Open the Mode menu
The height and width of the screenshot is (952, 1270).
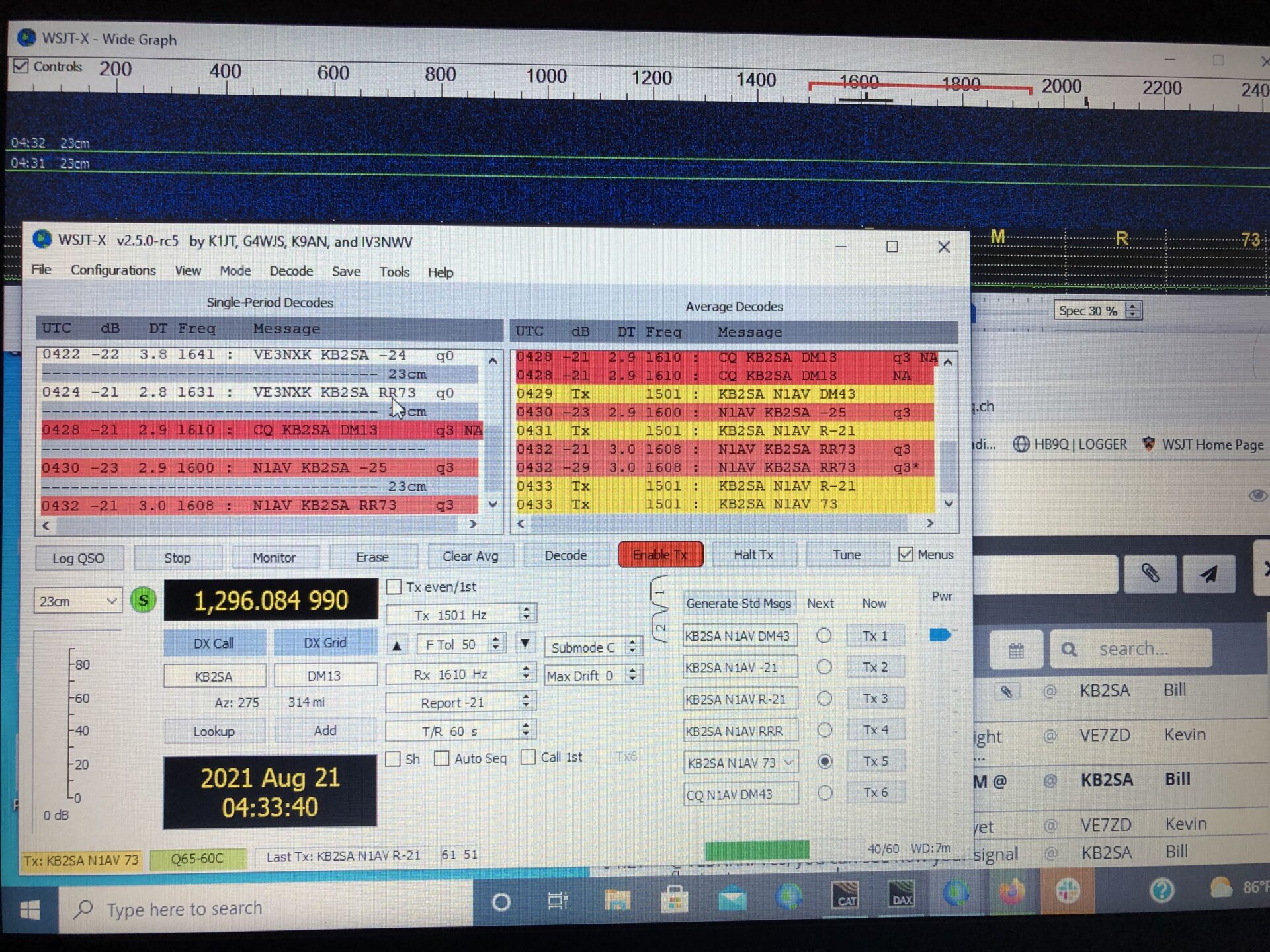(x=235, y=271)
